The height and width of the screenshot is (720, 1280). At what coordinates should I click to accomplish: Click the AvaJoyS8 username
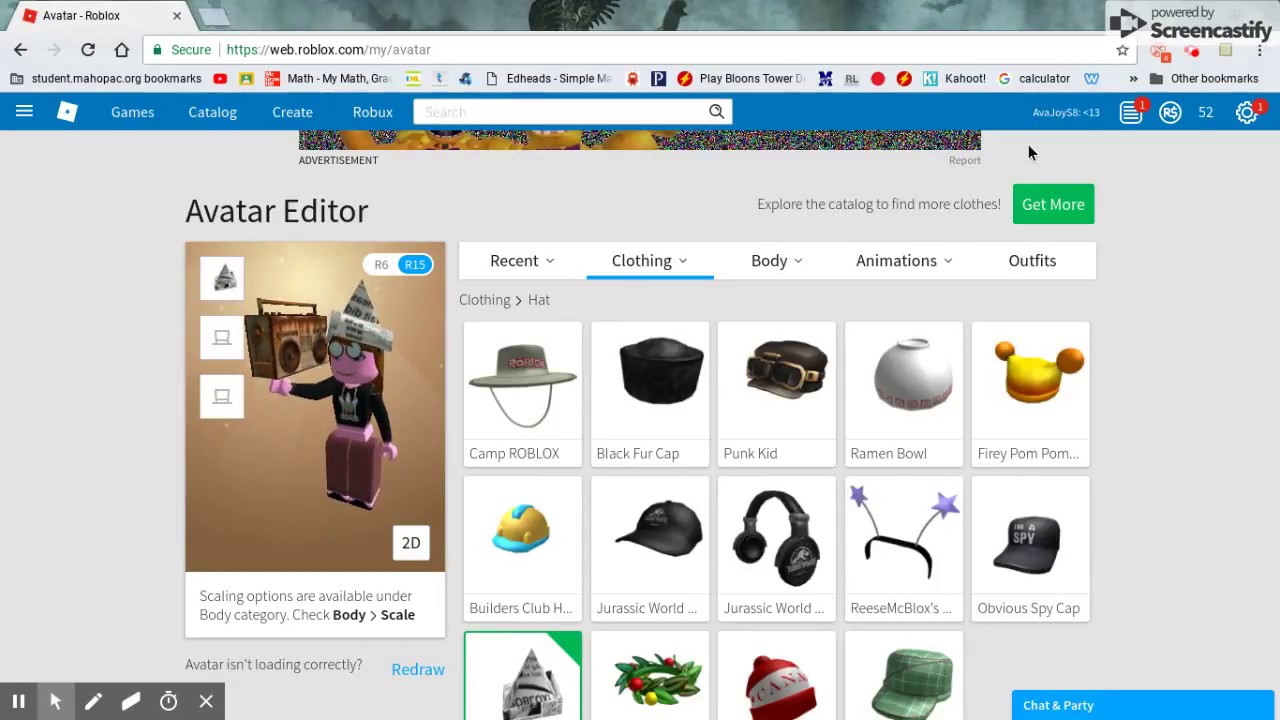click(x=1066, y=112)
